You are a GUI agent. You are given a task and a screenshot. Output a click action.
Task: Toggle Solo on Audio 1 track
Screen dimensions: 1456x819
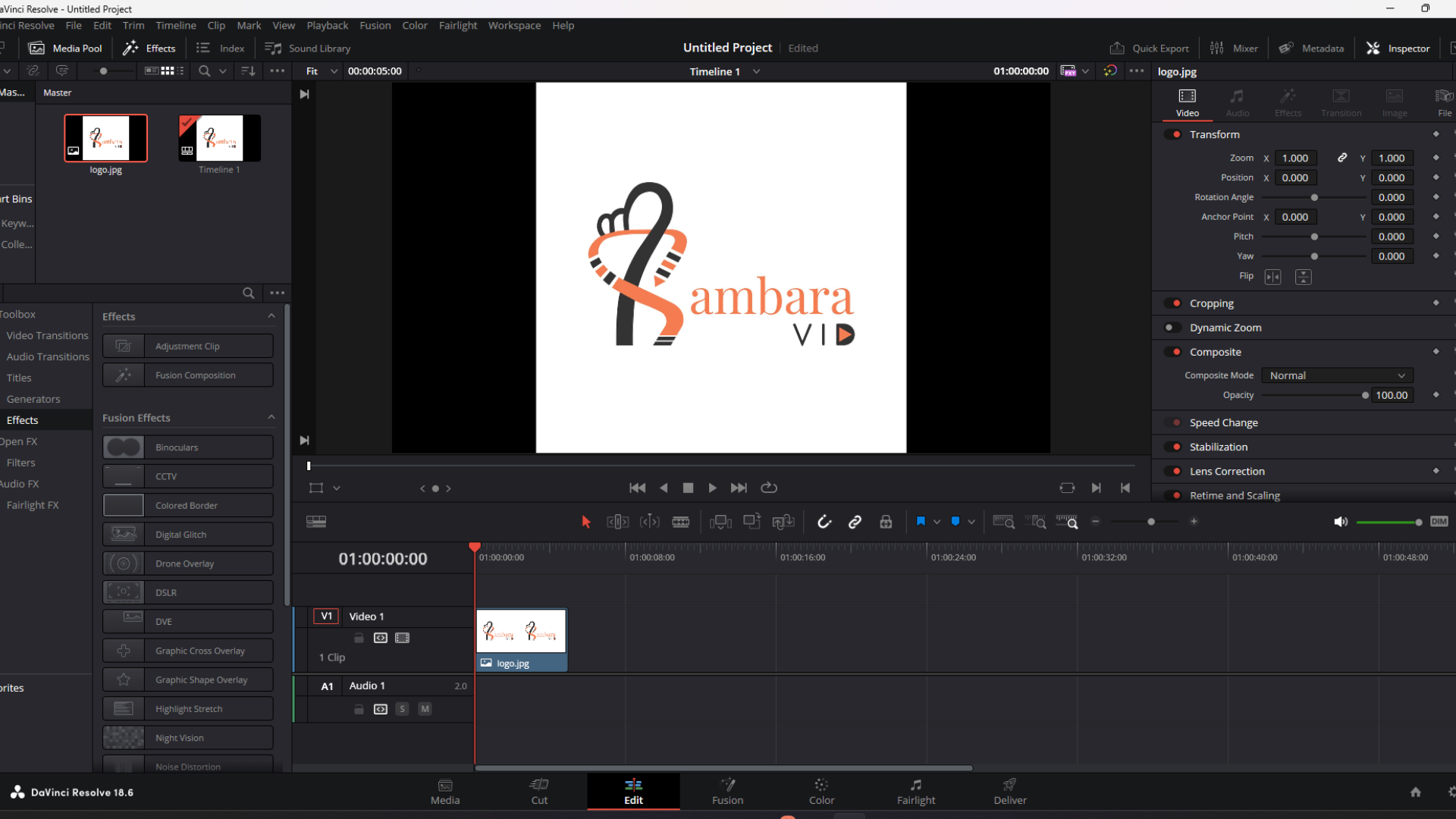tap(402, 709)
